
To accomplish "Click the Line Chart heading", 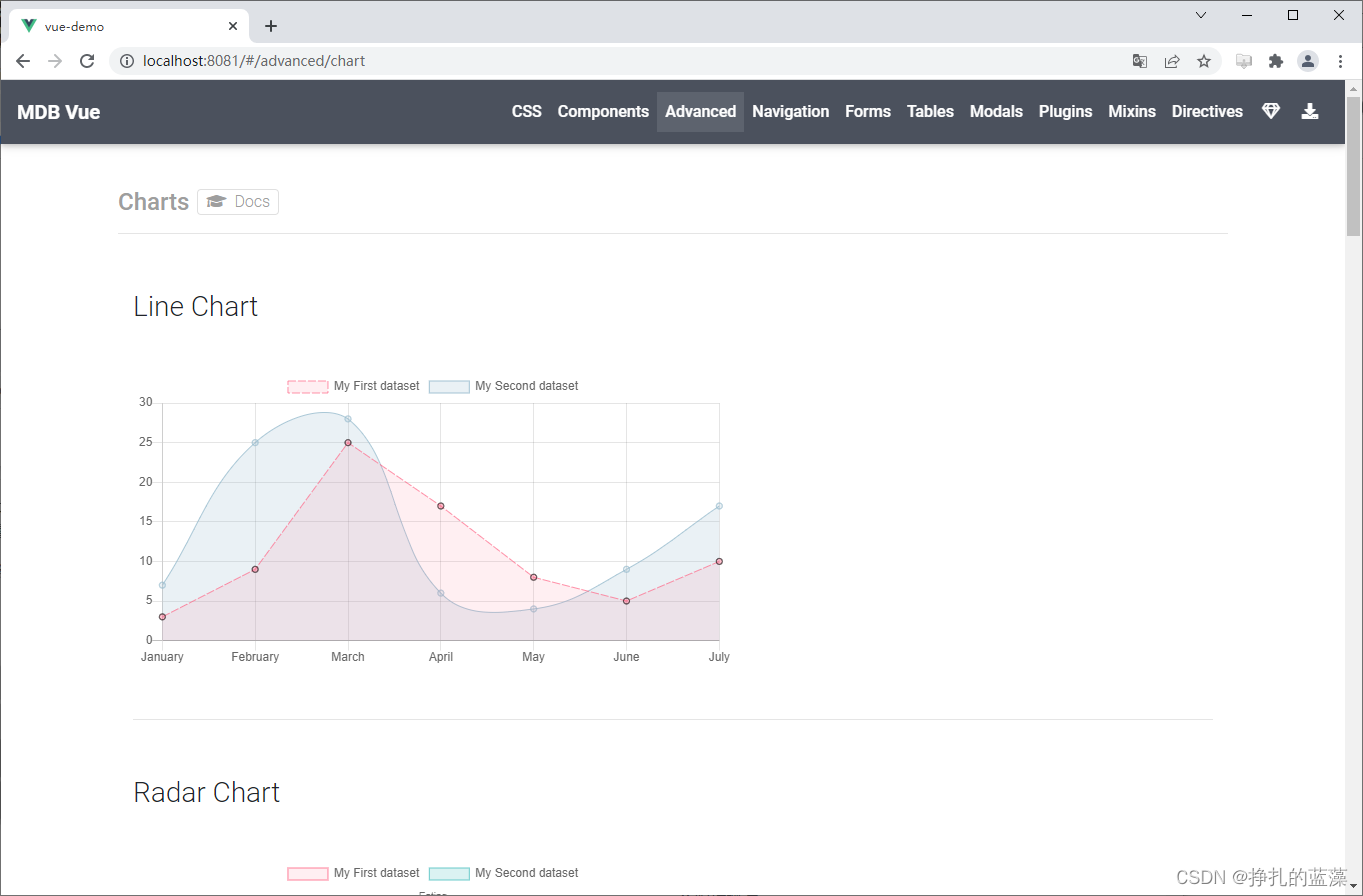I will (x=196, y=306).
